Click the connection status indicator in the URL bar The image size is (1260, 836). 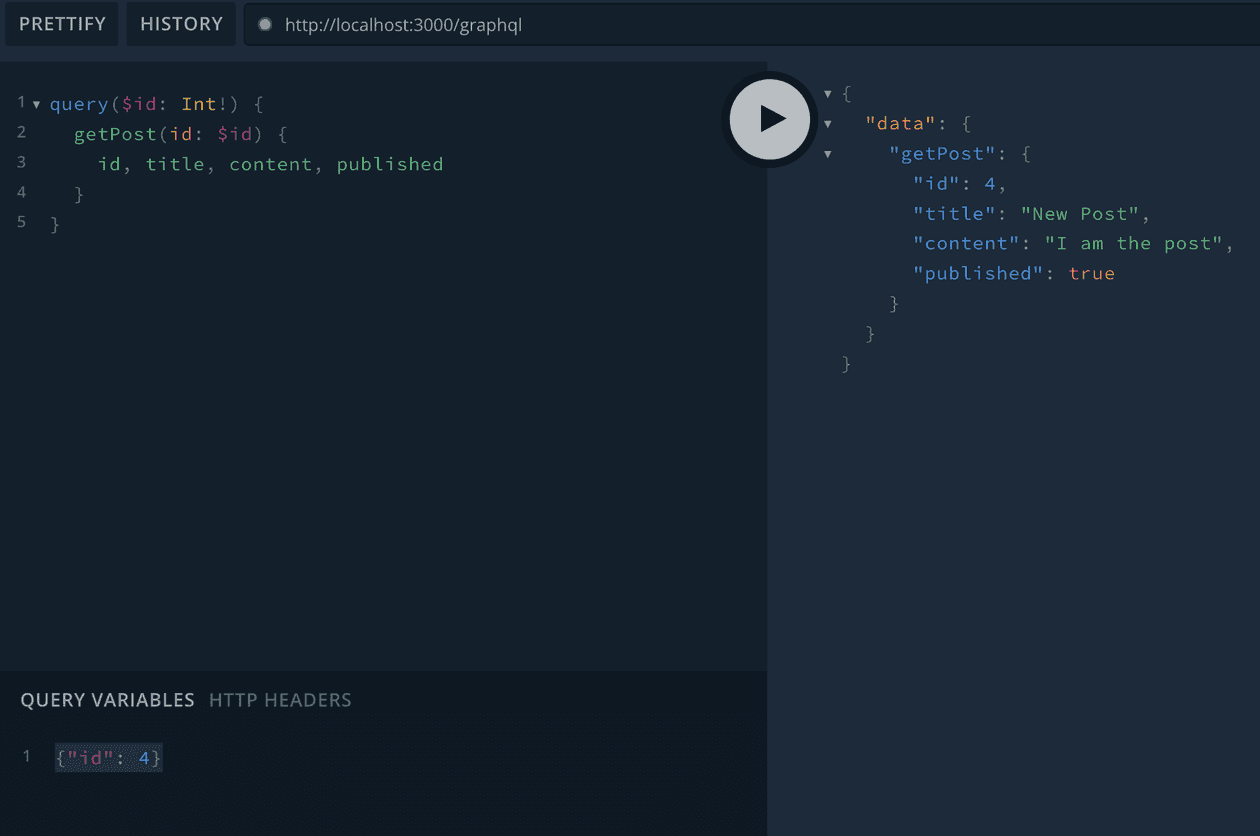(x=264, y=25)
